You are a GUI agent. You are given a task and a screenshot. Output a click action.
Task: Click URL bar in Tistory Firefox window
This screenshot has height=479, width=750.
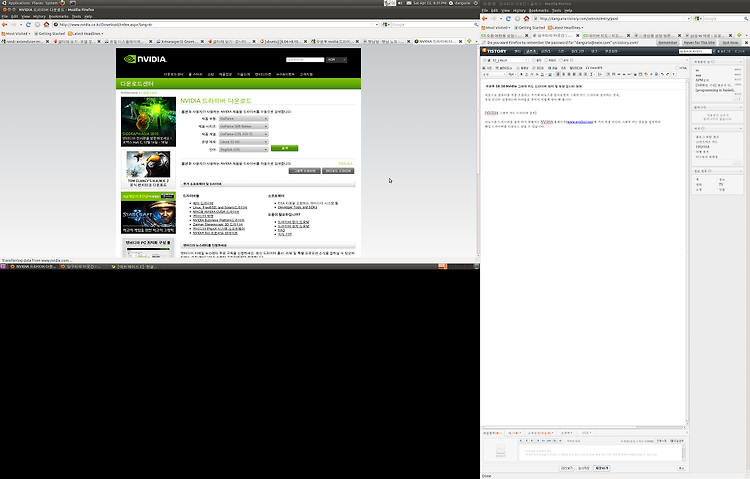pos(612,18)
